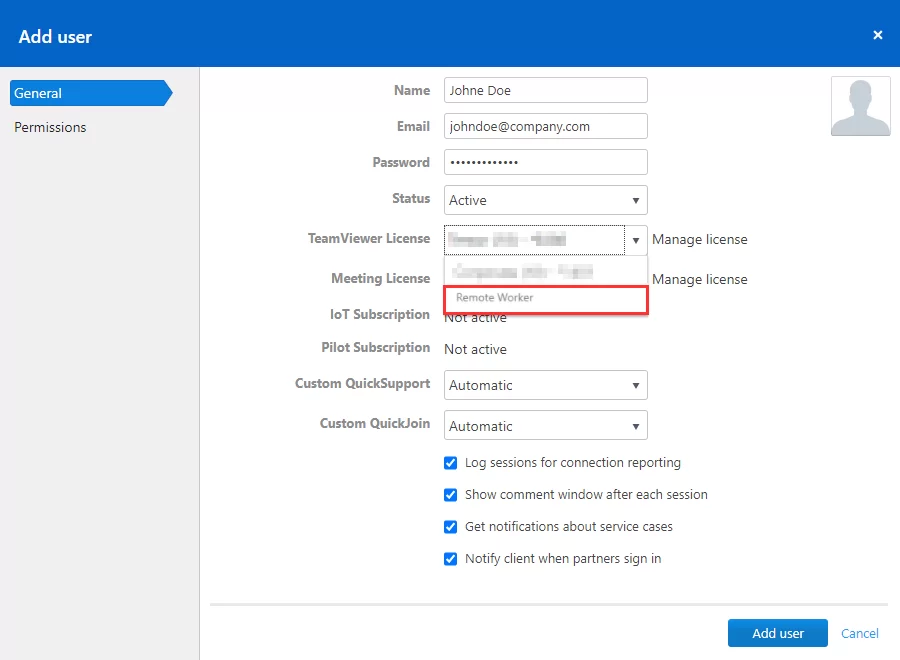Expand the TeamViewer License dropdown
Viewport: 900px width, 660px height.
coord(636,240)
